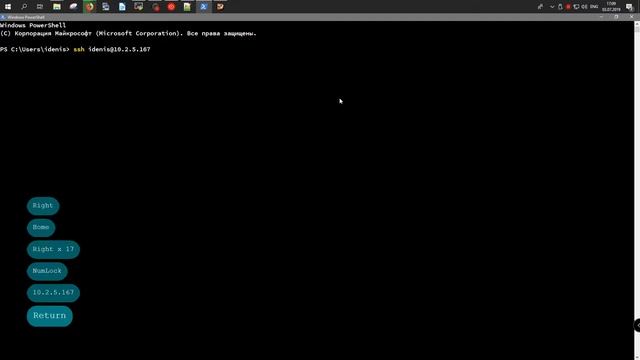Open the blue document taskbar app
Viewport: 640px width, 360px height.
point(122,7)
